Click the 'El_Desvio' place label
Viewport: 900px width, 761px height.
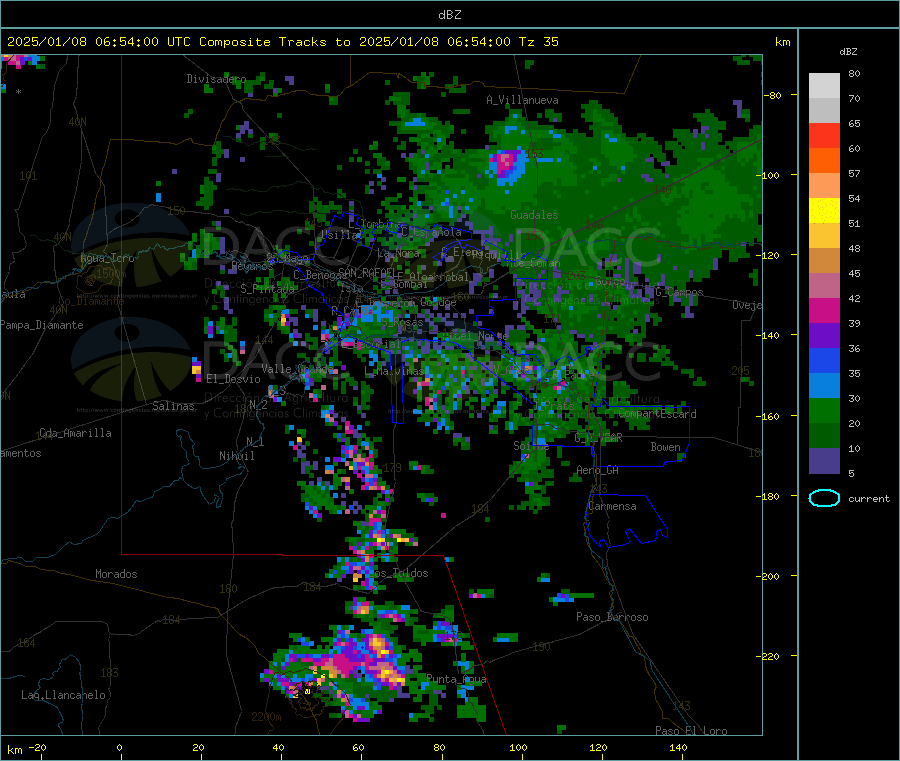click(233, 379)
